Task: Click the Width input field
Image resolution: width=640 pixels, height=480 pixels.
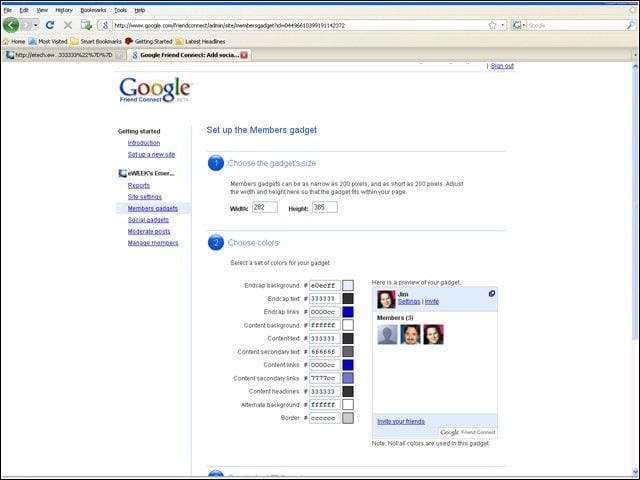Action: 265,207
